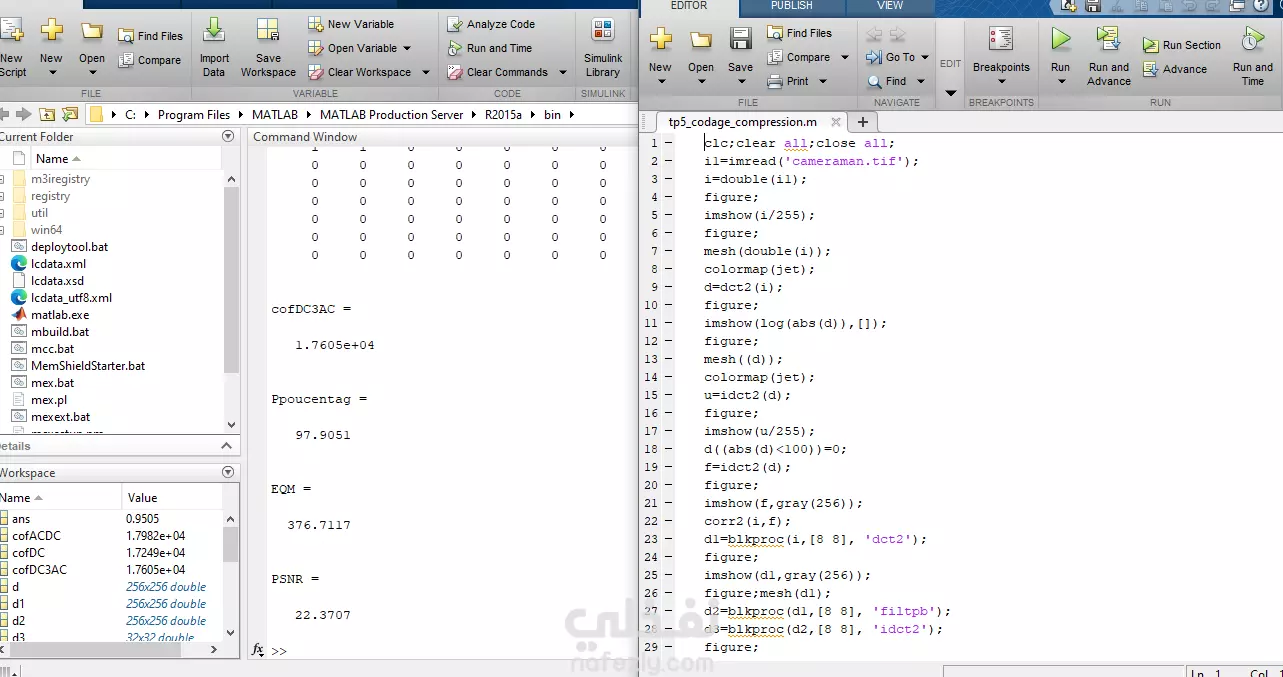Open the Open dropdown in the left HOME toolbar
This screenshot has width=1283, height=677.
coord(92,73)
